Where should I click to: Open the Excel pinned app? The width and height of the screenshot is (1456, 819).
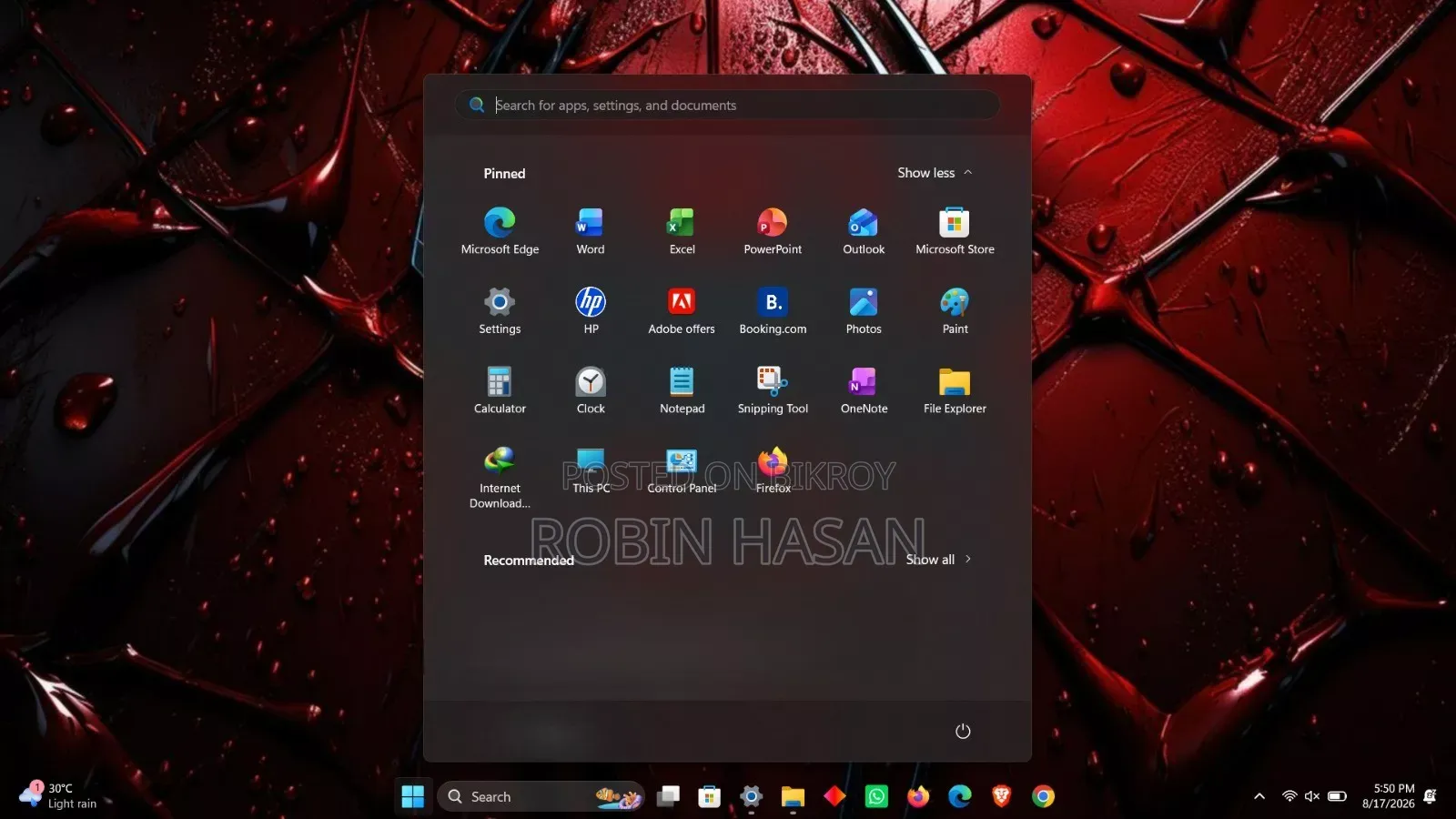pyautogui.click(x=682, y=230)
